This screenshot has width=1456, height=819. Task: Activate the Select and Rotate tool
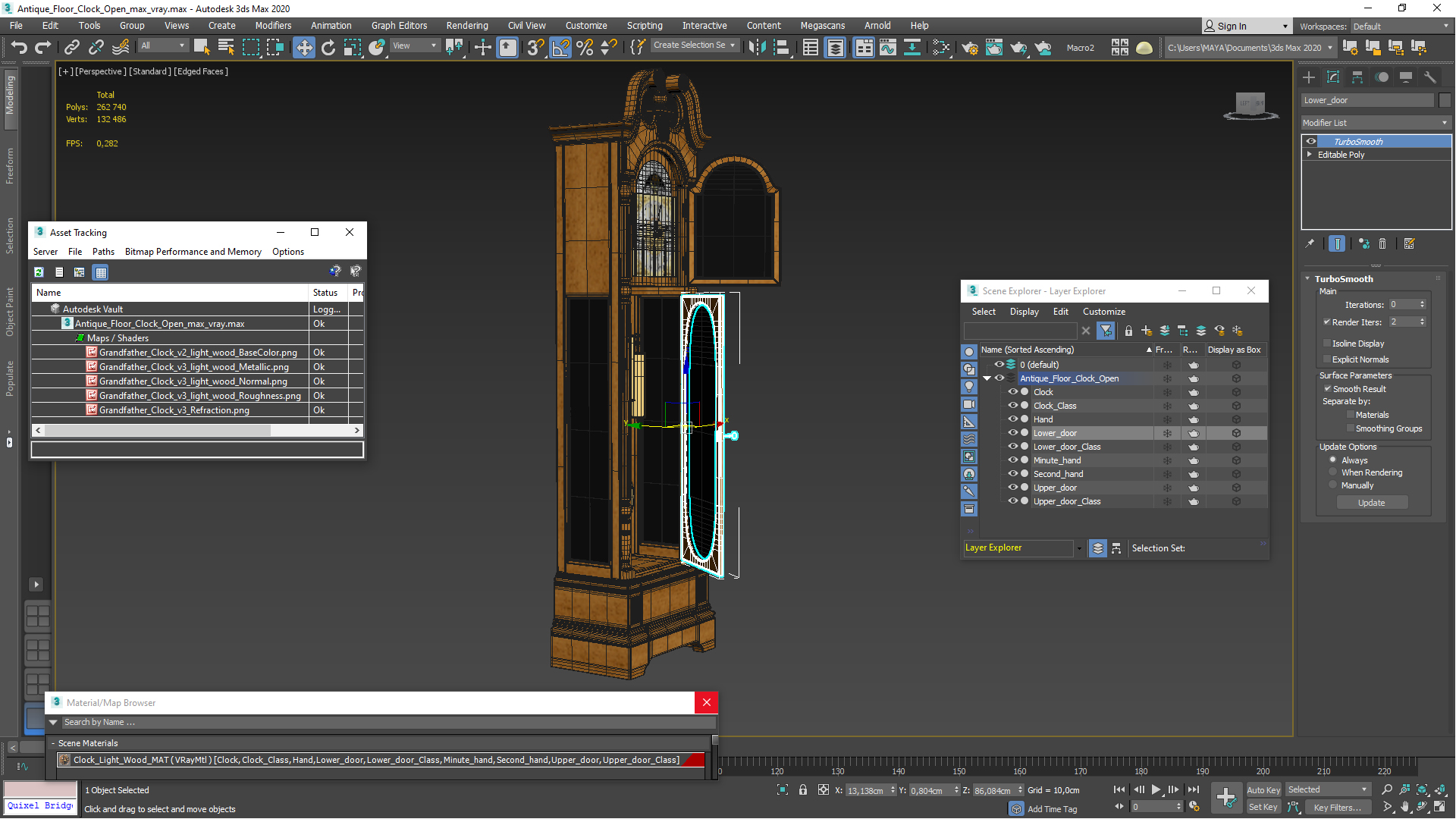[328, 48]
